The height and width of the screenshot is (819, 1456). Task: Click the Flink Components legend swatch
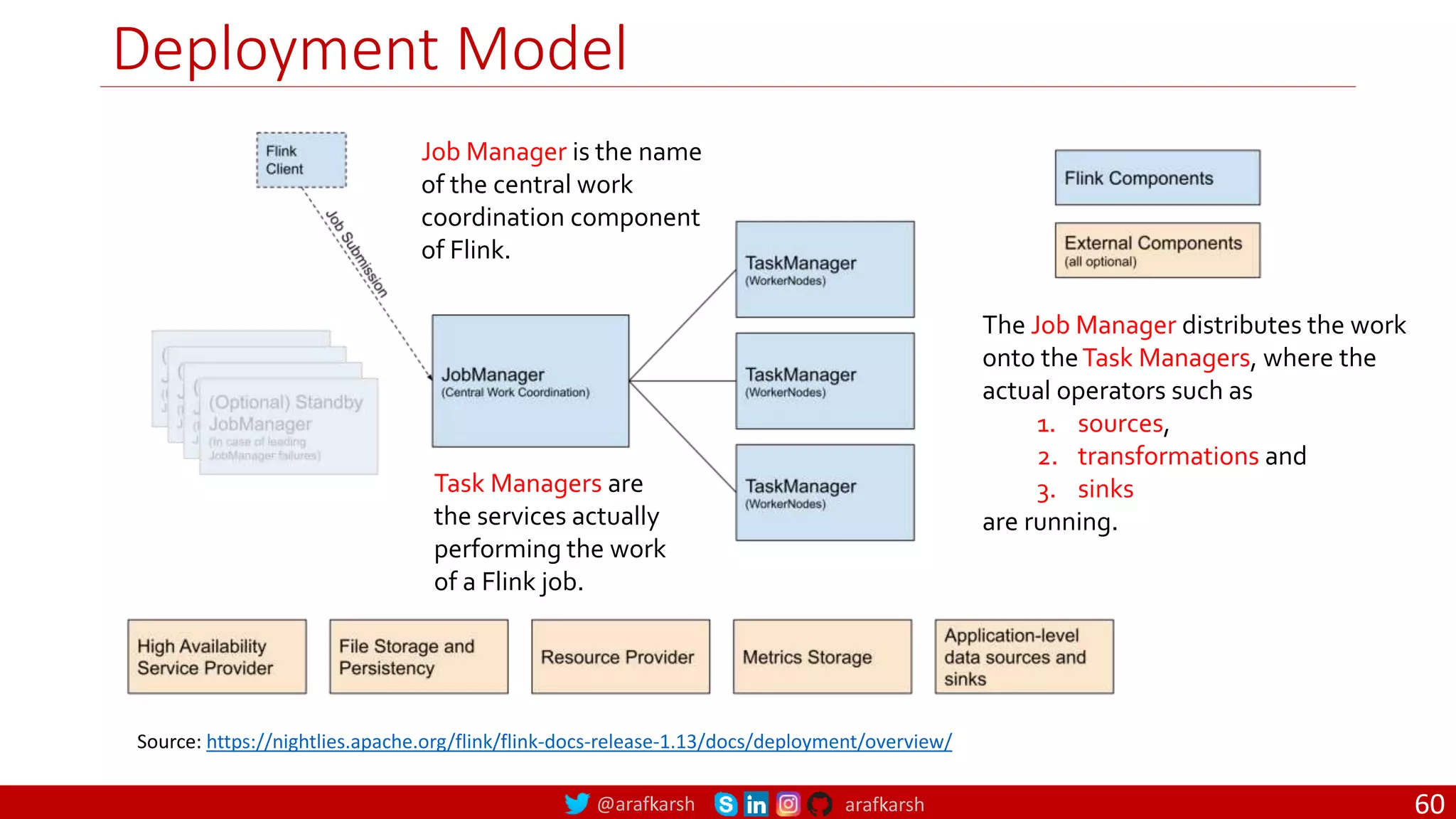point(1157,178)
